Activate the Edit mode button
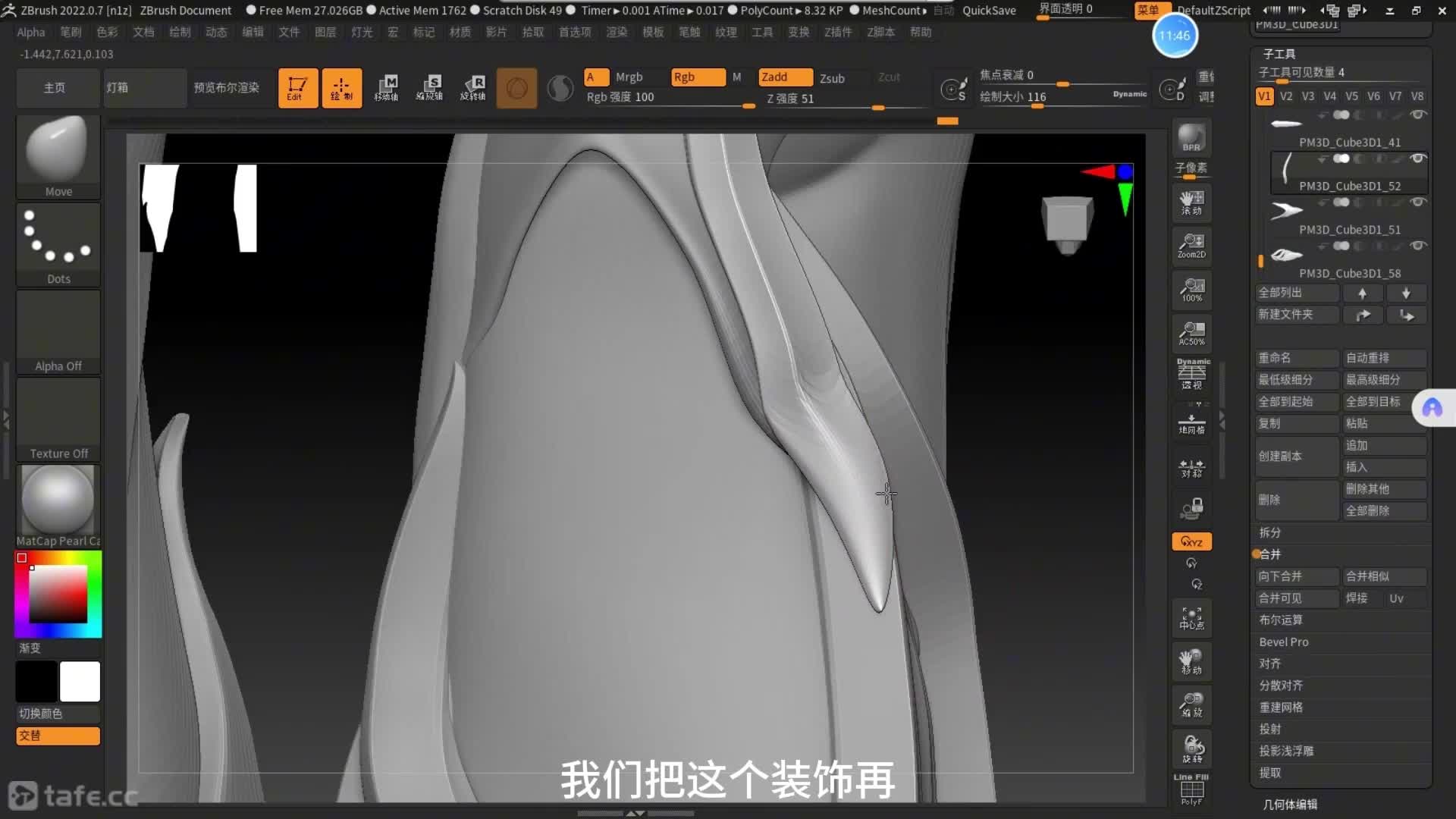Image resolution: width=1456 pixels, height=819 pixels. click(297, 88)
